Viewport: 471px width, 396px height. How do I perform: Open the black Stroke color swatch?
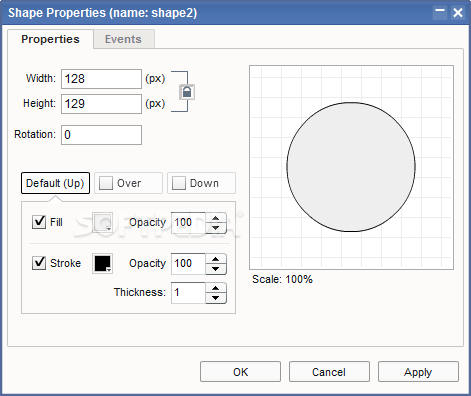[x=102, y=263]
